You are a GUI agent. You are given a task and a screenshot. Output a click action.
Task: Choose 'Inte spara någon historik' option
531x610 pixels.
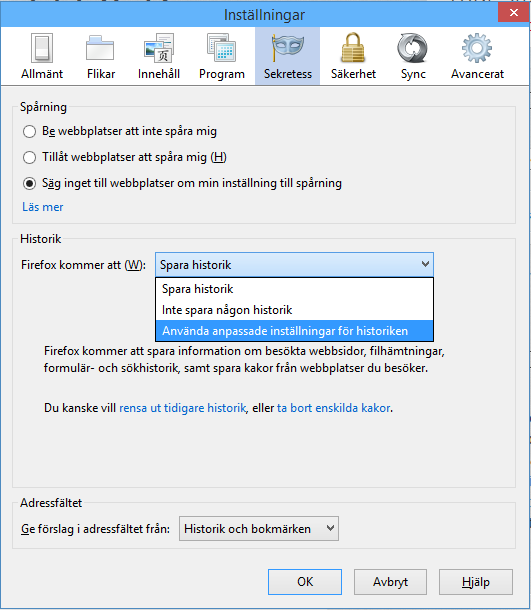[294, 310]
